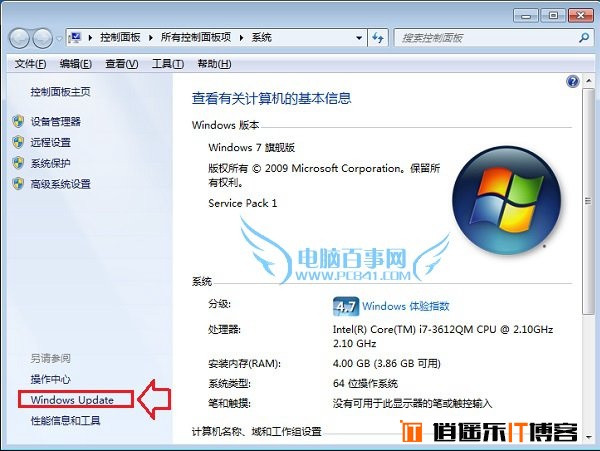Click the vertical scrollbar thumb

(x=588, y=202)
